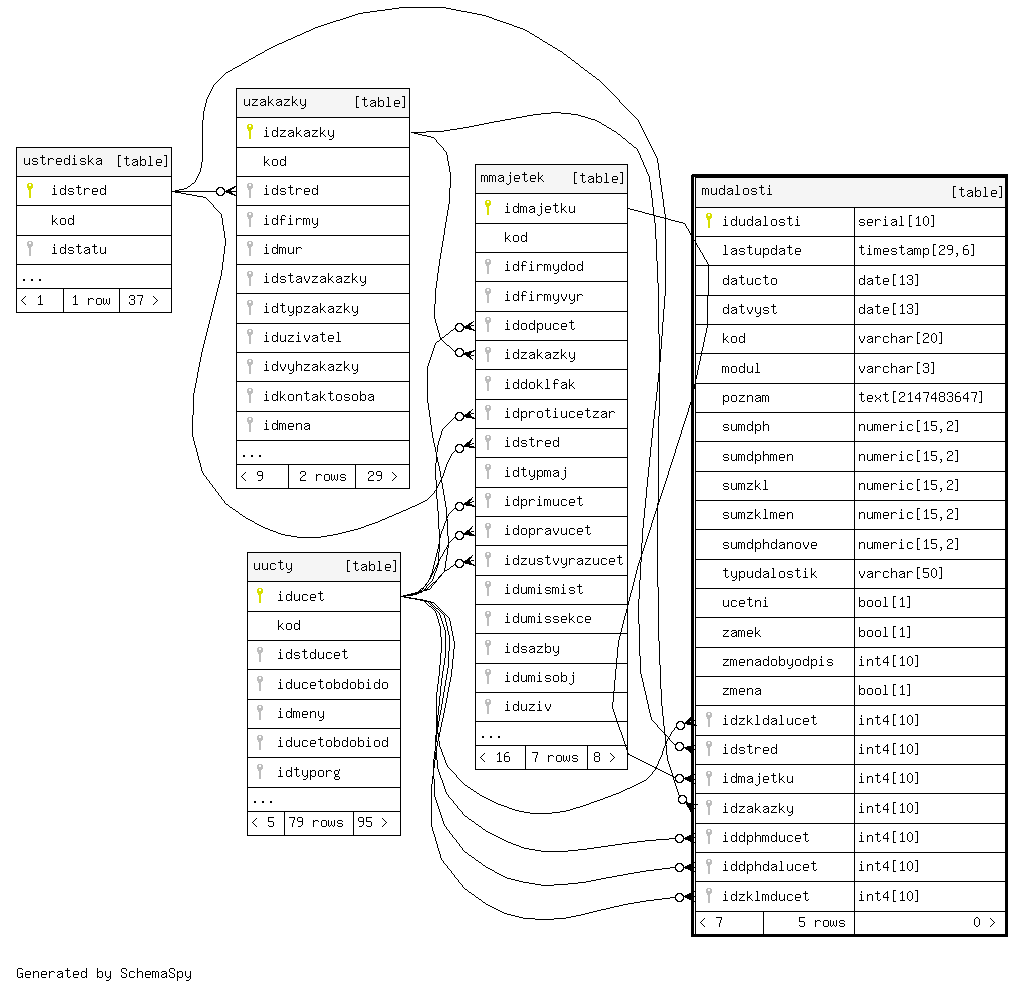Click the primary key icon beside iducet in uucty

260,596
